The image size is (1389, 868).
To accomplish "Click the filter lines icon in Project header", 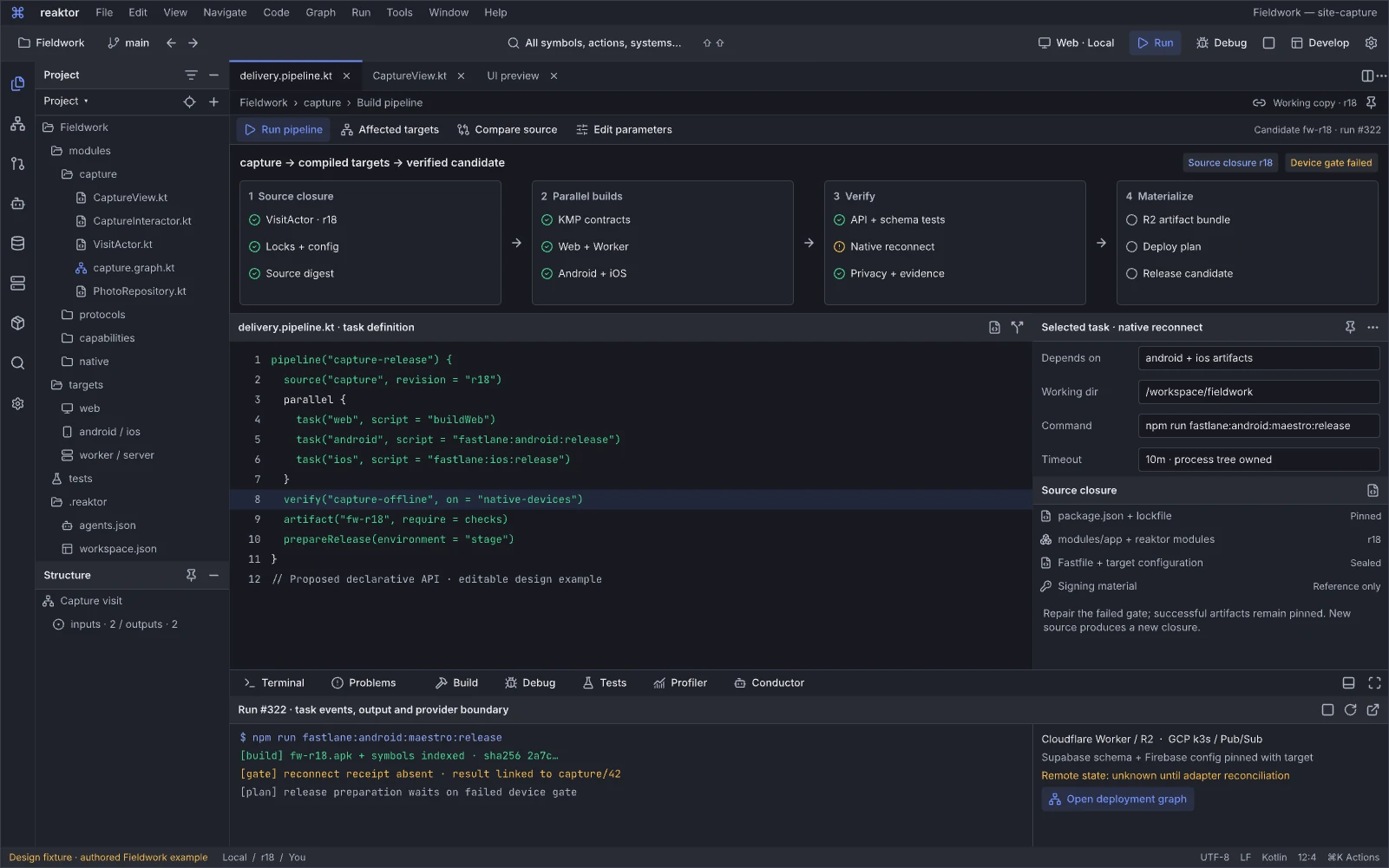I will [191, 75].
